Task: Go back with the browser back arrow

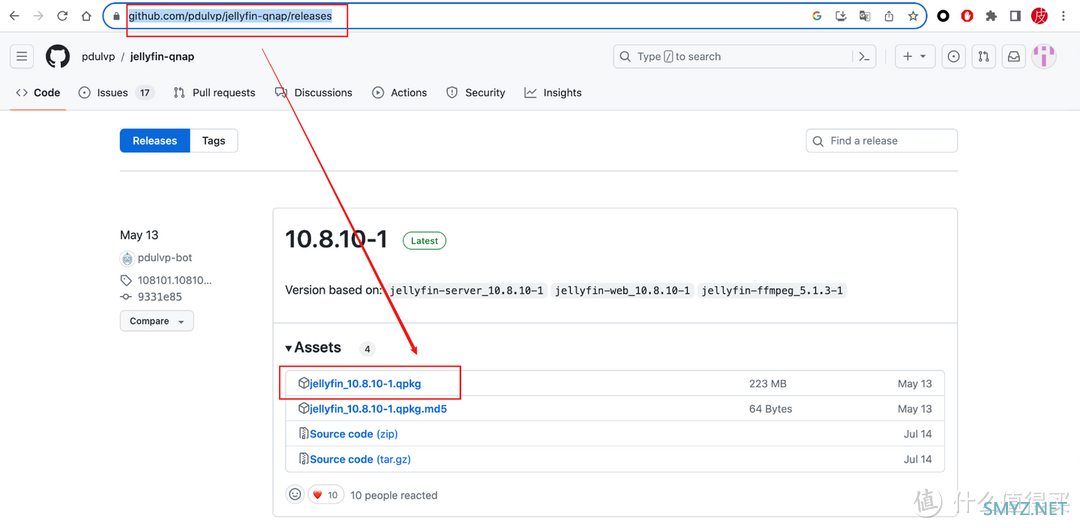Action: (14, 16)
